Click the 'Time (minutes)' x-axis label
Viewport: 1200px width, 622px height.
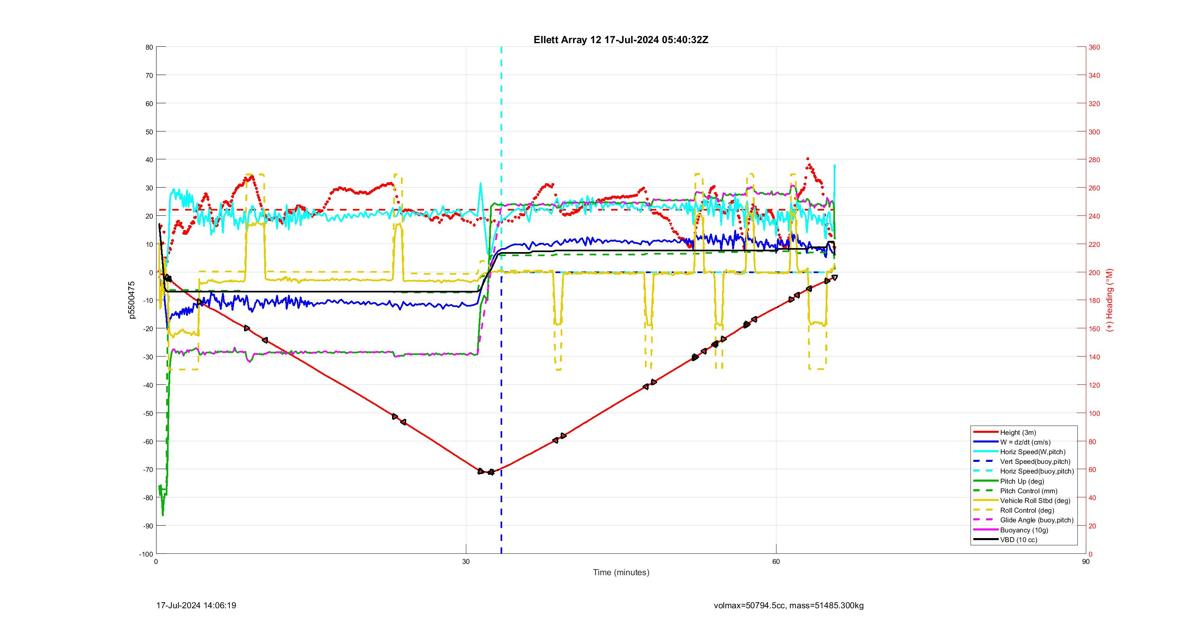621,573
